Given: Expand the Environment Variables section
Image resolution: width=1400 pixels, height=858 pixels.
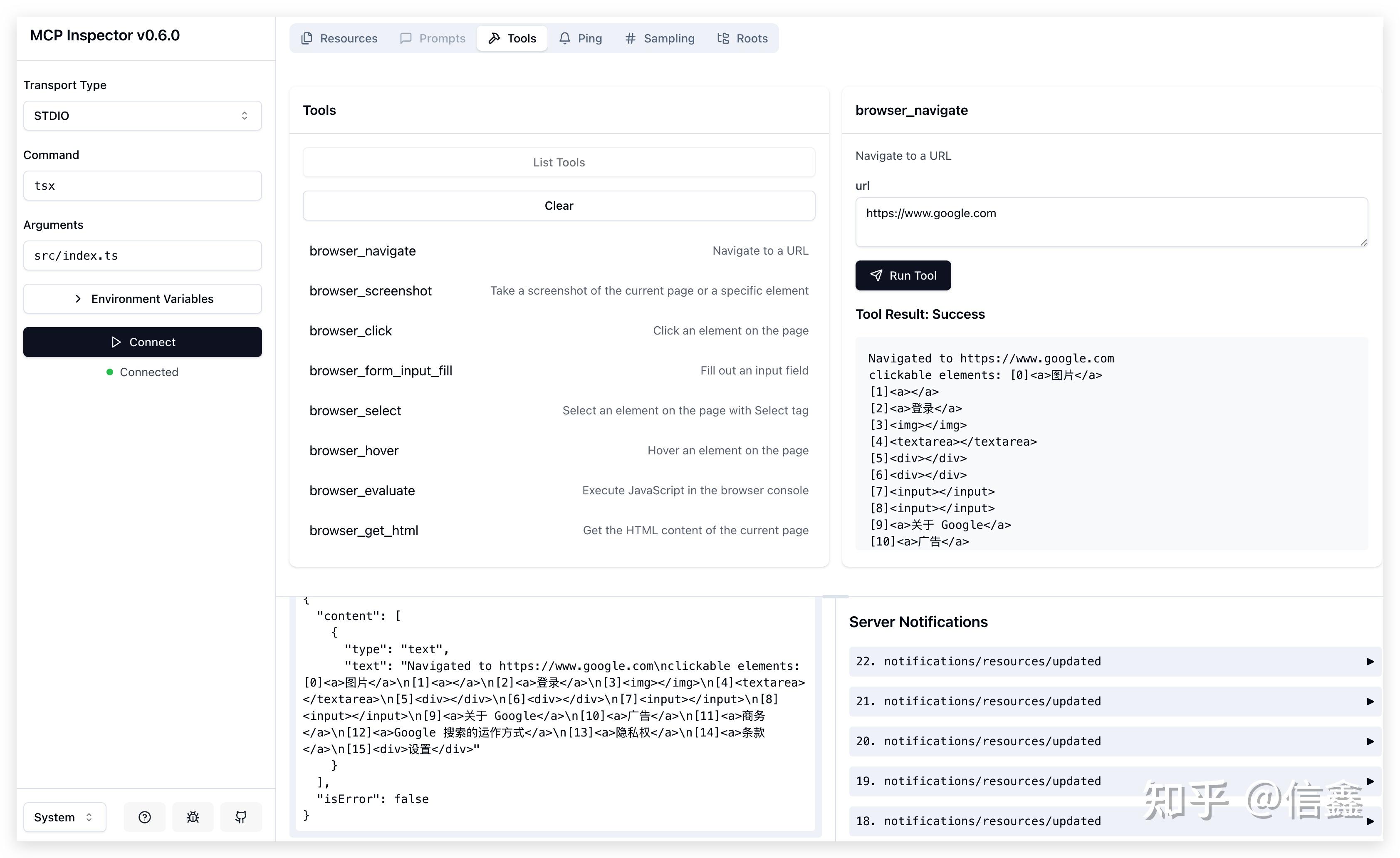Looking at the screenshot, I should point(142,298).
